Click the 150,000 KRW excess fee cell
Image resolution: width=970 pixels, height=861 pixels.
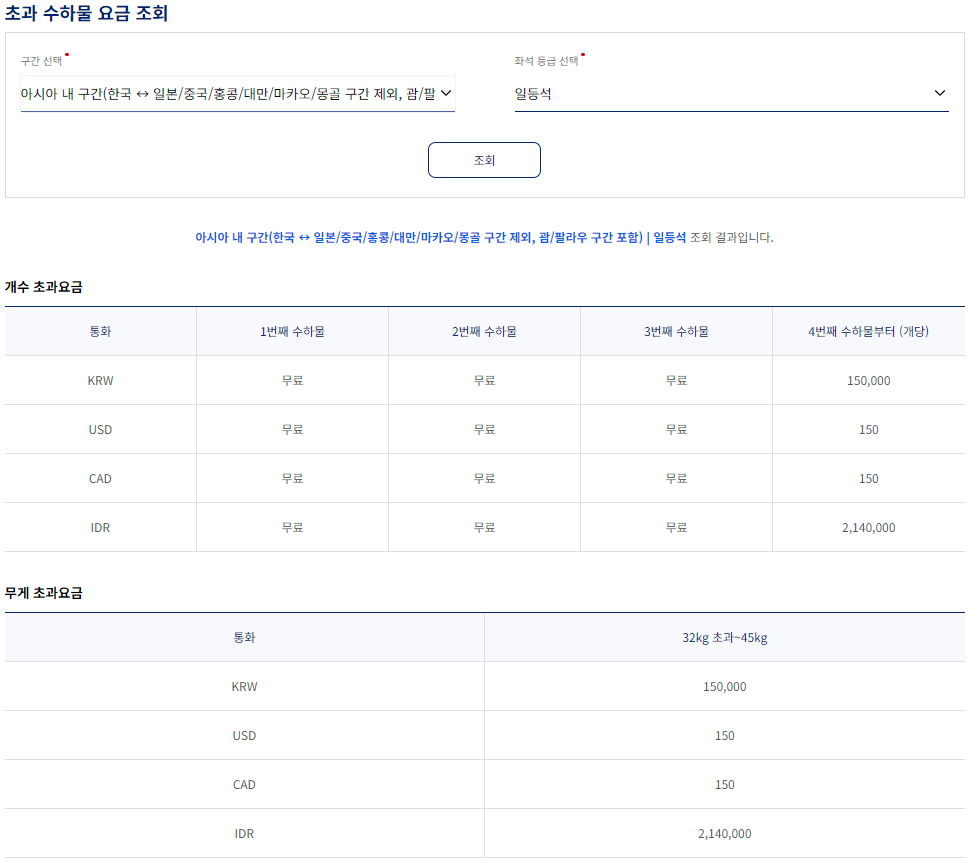tap(867, 380)
